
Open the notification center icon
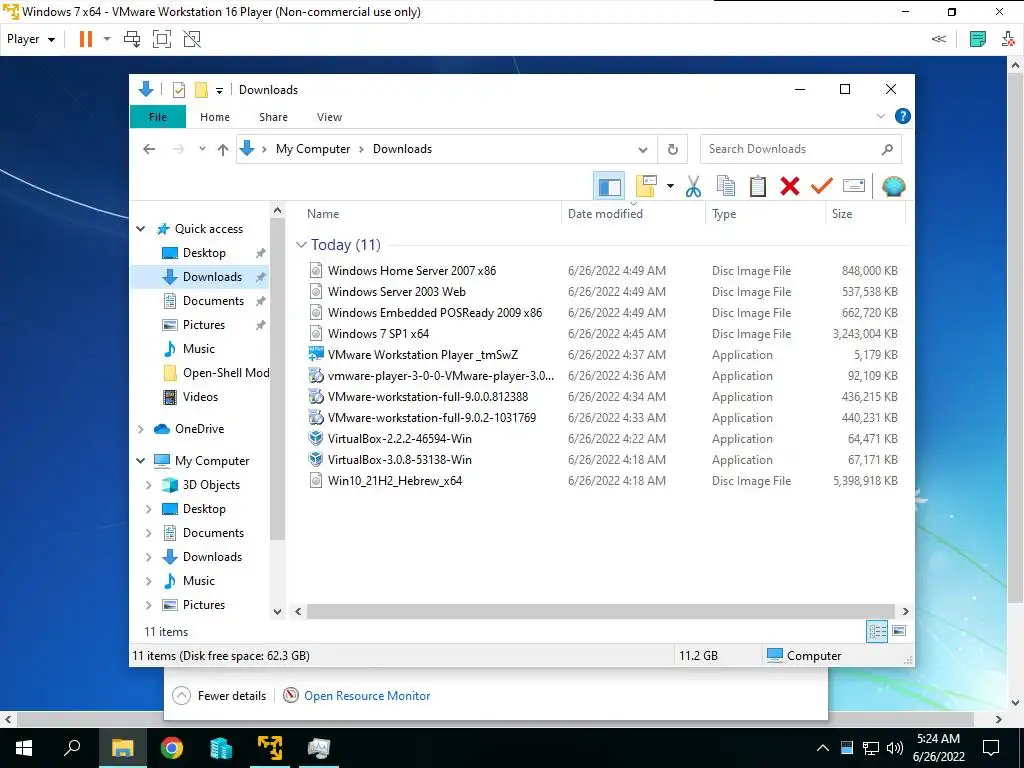991,748
